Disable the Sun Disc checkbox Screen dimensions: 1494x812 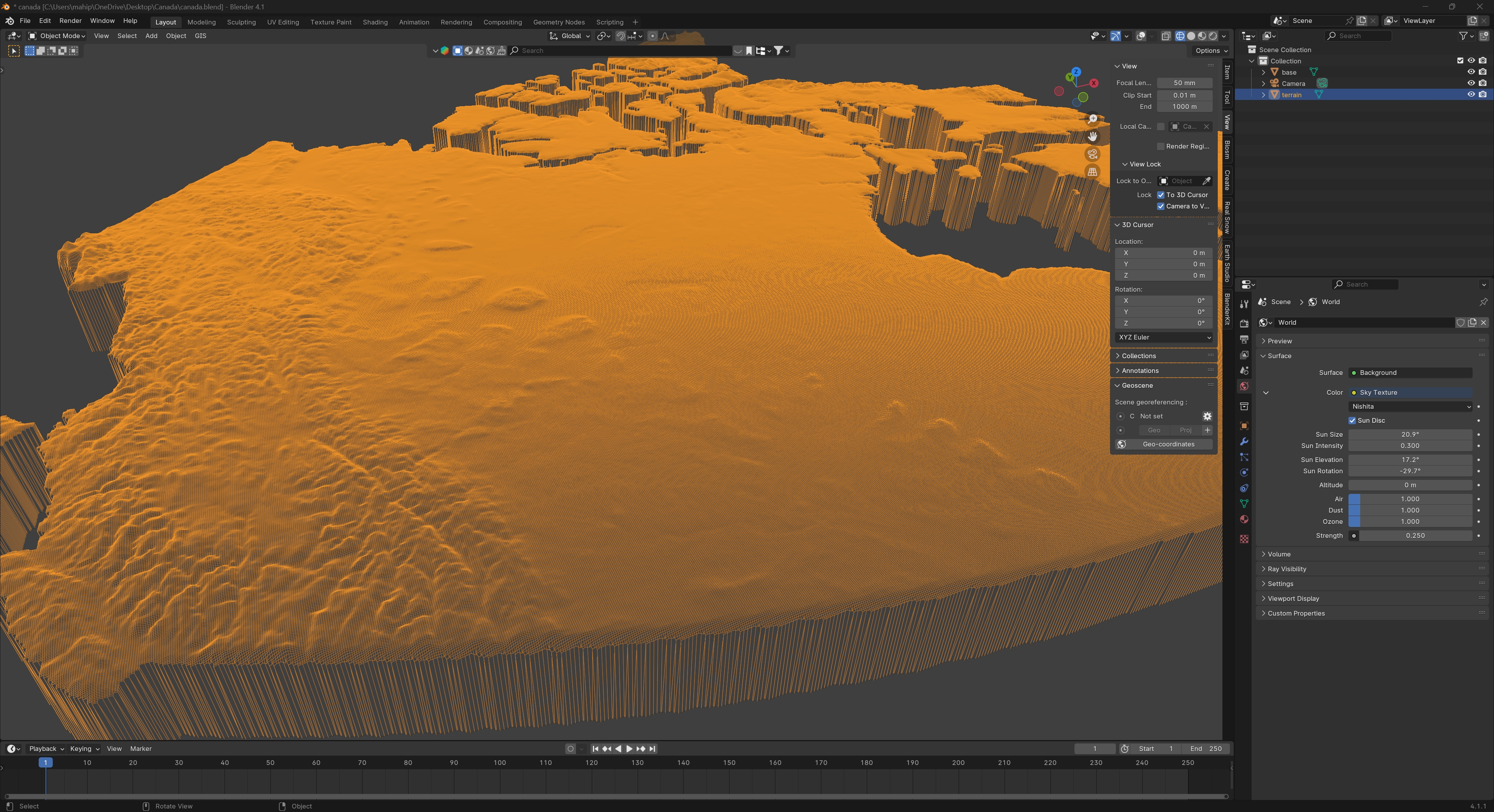(1352, 421)
